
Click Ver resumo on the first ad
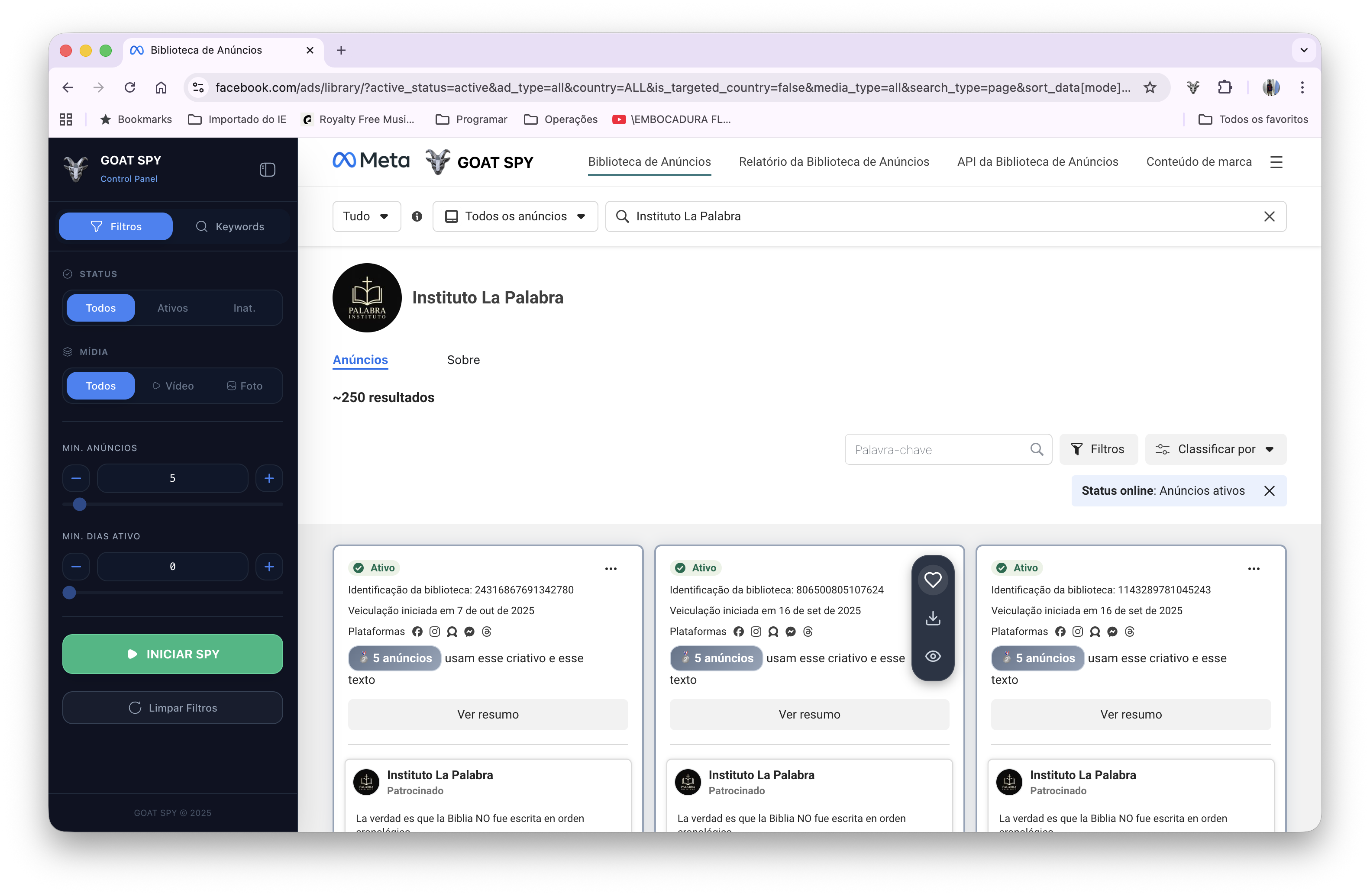click(x=488, y=714)
